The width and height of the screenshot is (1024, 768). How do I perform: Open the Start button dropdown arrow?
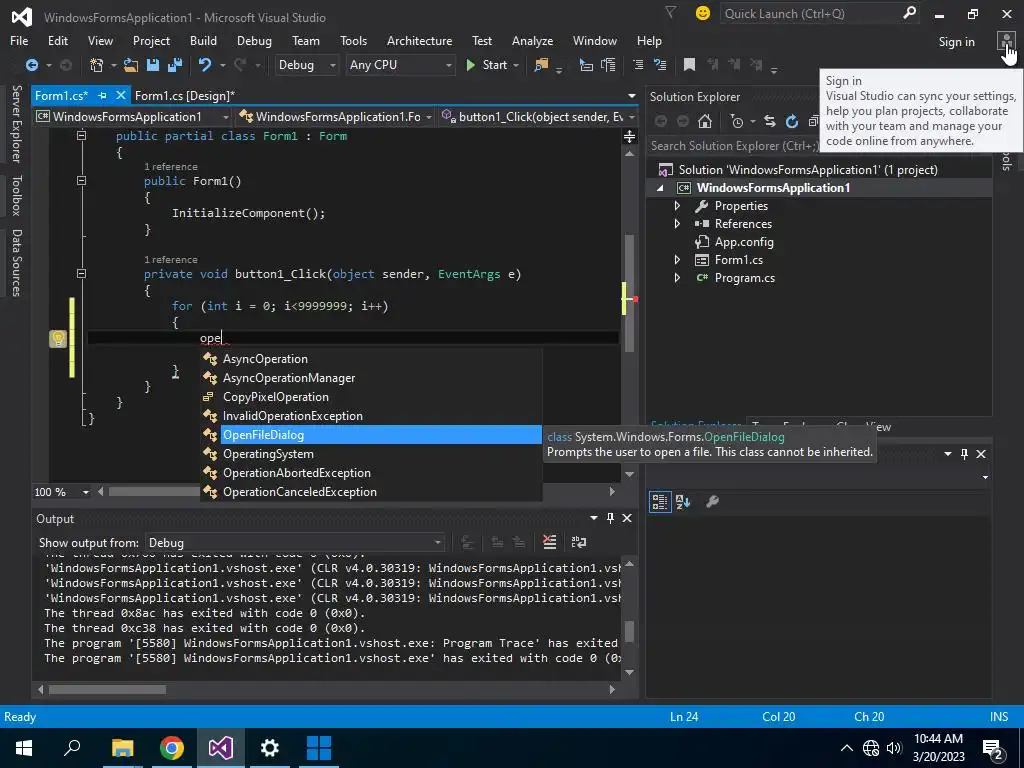click(x=516, y=65)
